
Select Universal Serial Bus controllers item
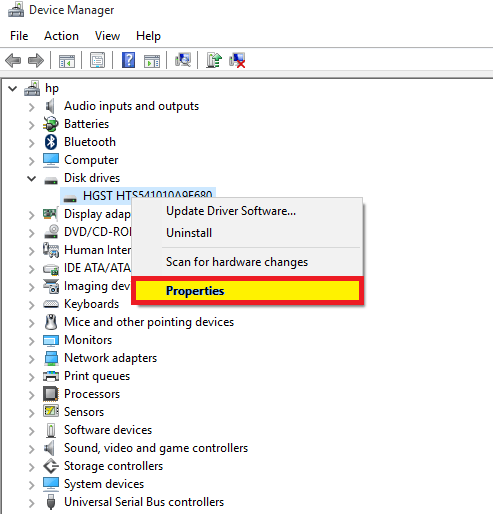[x=144, y=502]
